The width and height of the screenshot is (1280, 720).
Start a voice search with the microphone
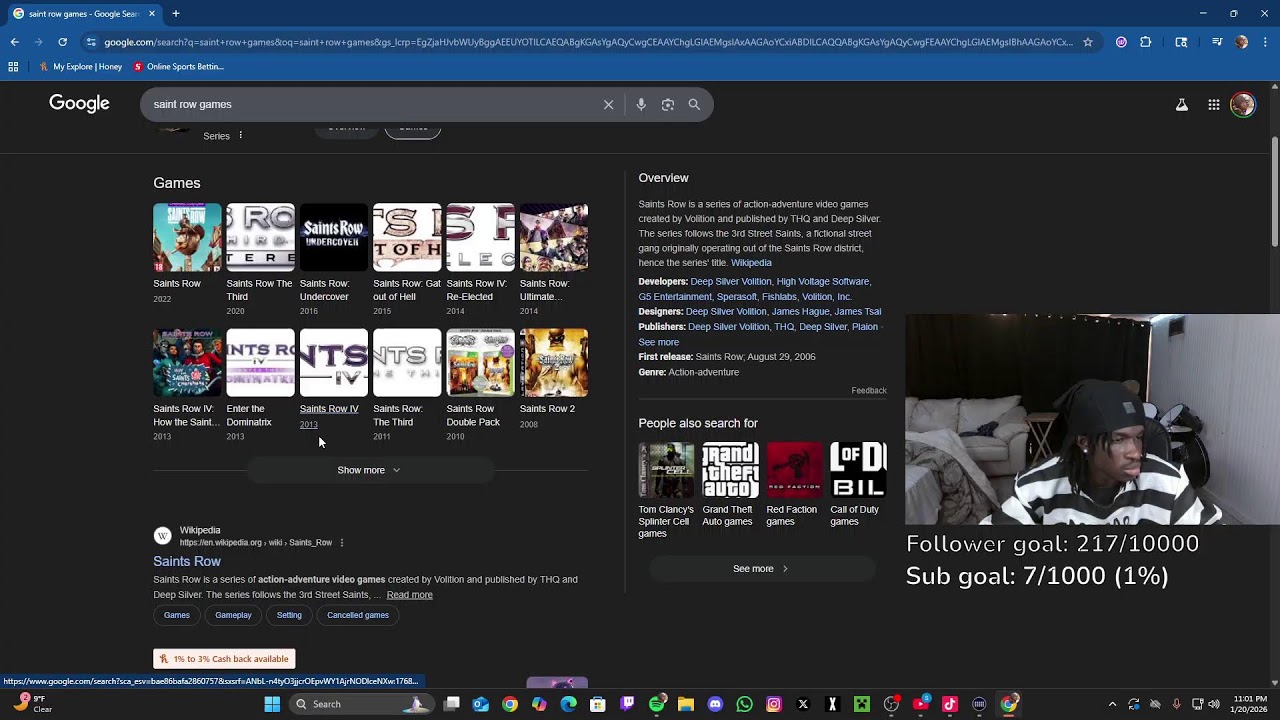[x=641, y=104]
